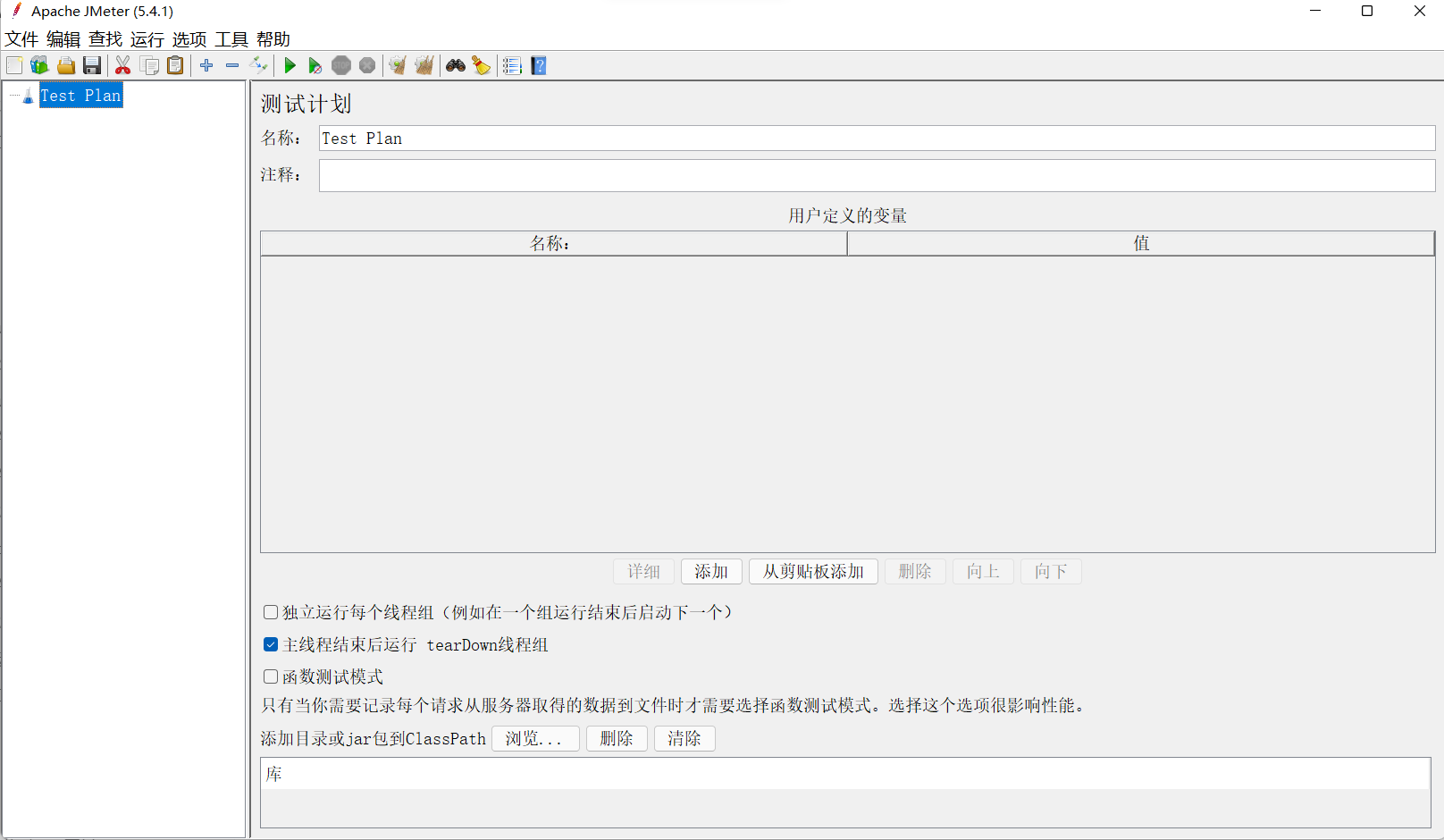Click the Paste clipboard icon
1444x840 pixels.
[x=175, y=65]
